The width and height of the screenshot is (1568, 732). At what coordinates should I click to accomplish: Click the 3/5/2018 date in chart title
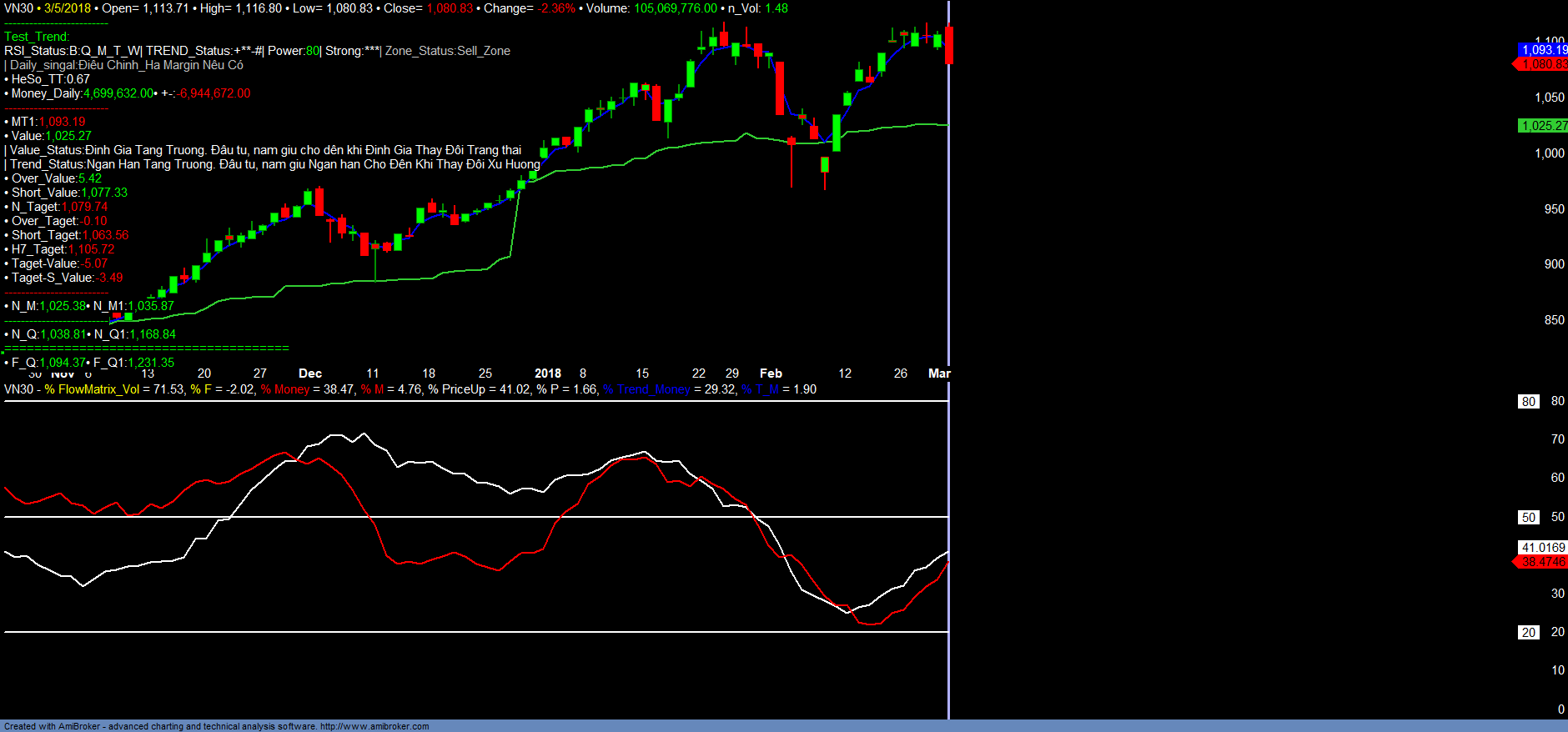coord(68,8)
